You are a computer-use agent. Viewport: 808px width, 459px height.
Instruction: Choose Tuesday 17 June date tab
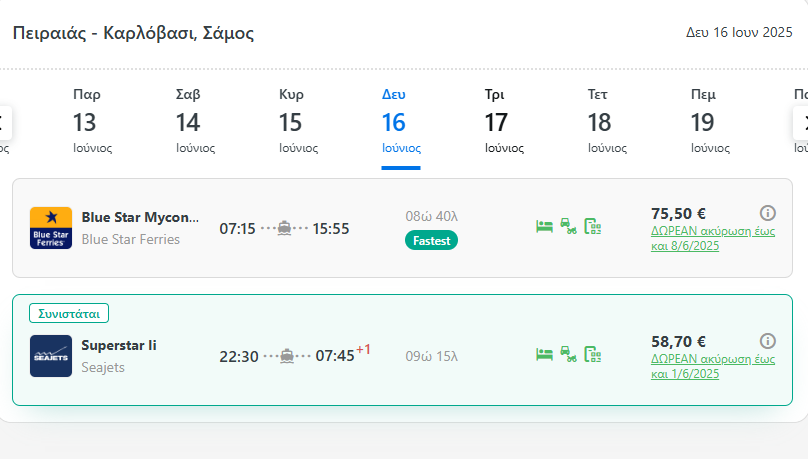[x=497, y=124]
